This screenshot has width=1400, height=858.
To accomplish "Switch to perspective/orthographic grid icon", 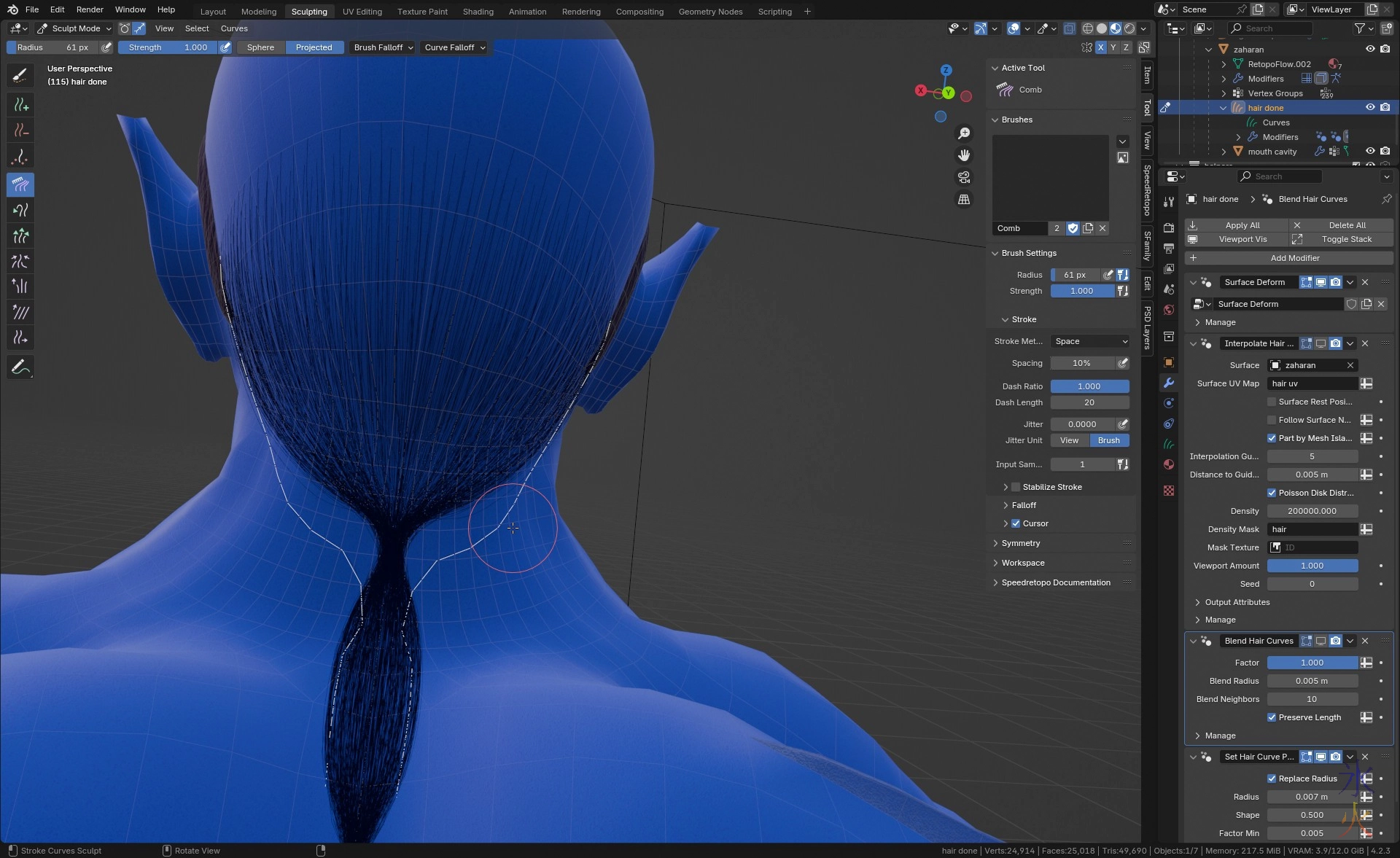I will (964, 199).
